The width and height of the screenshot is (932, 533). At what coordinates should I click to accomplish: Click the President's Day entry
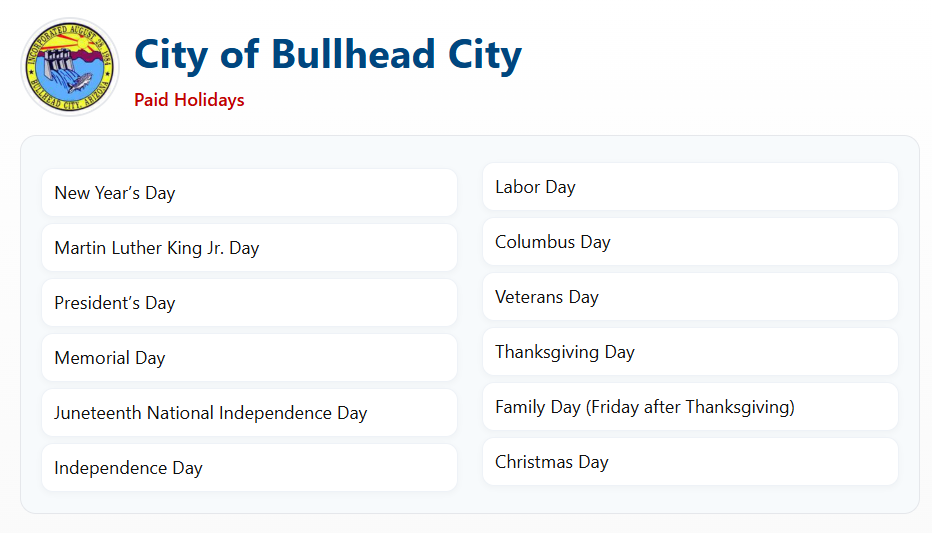point(250,302)
